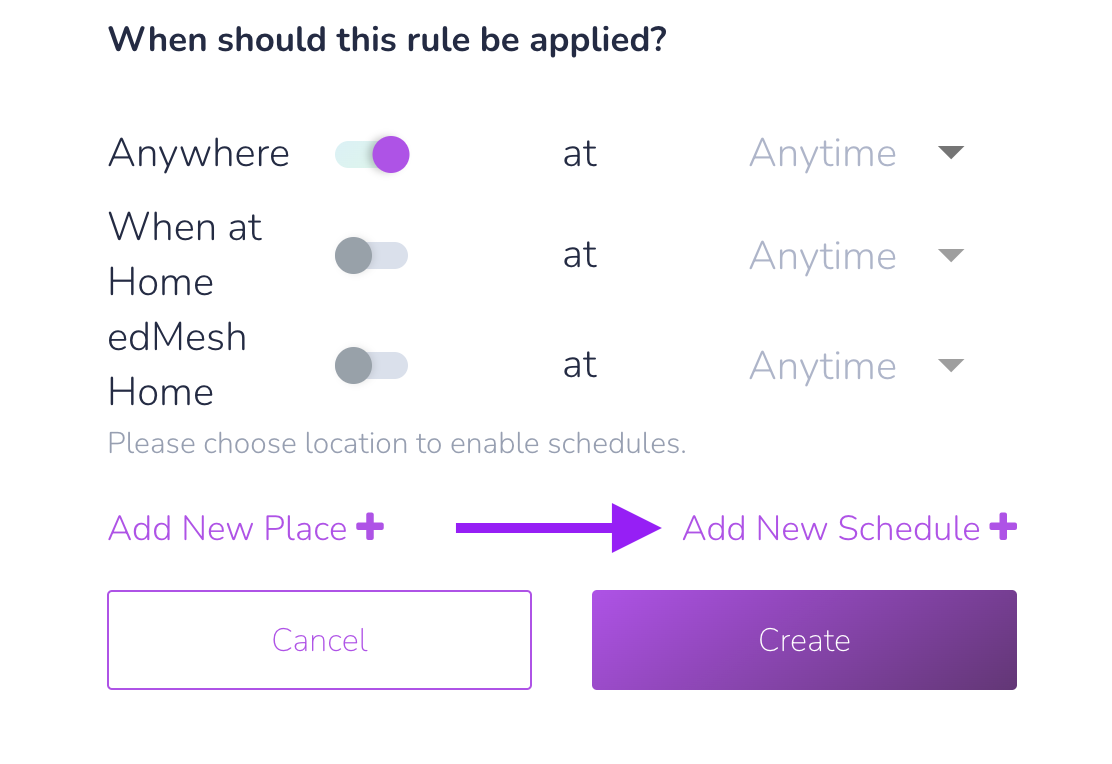Click plus icon beside Add New Place
Image resolution: width=1112 pixels, height=764 pixels.
pos(369,527)
